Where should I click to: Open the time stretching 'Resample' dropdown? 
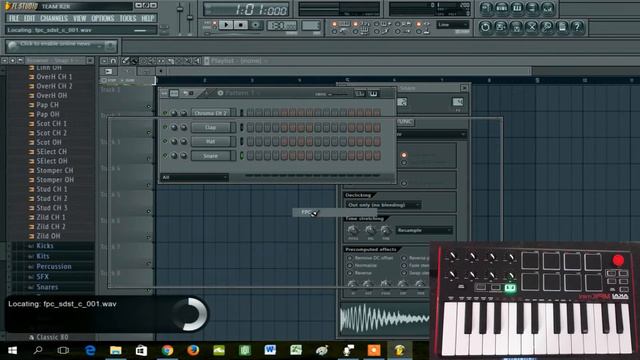(424, 230)
